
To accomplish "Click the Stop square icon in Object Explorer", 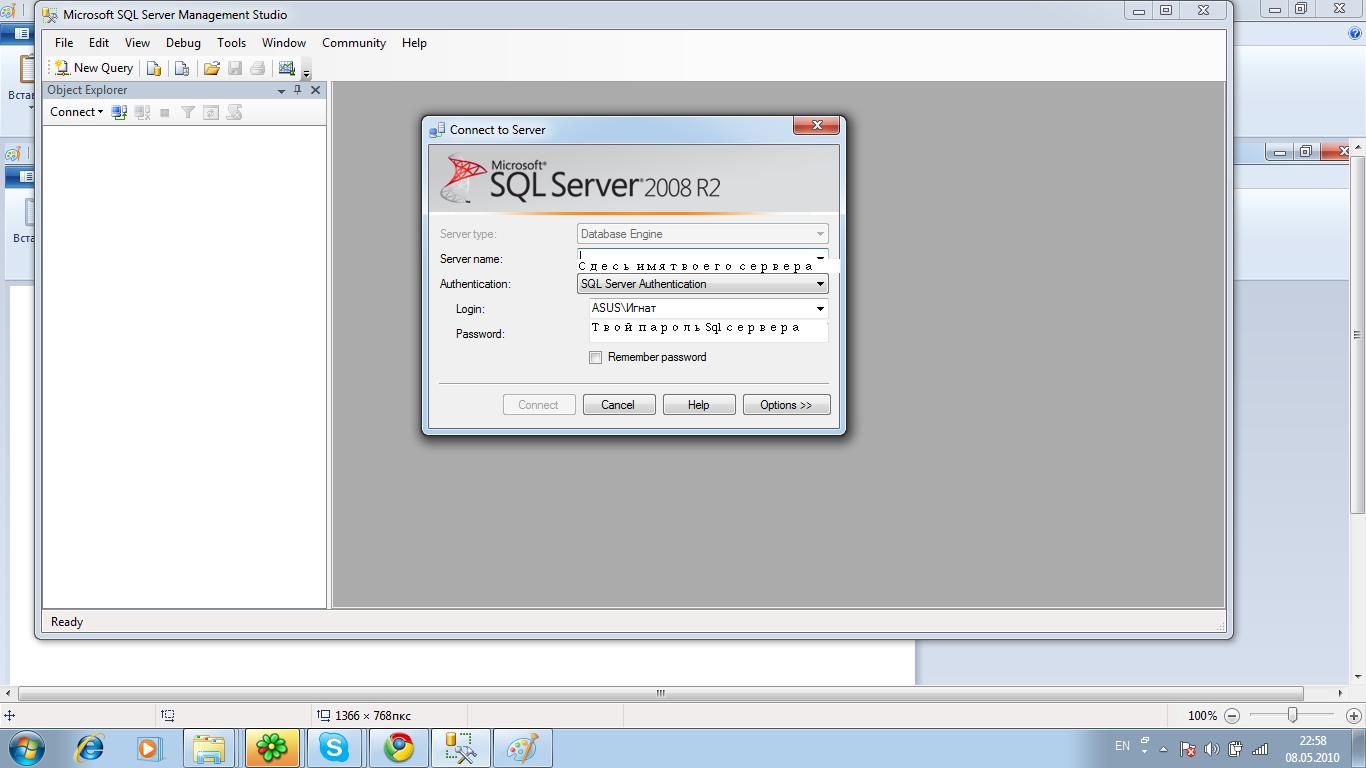I will pyautogui.click(x=165, y=112).
